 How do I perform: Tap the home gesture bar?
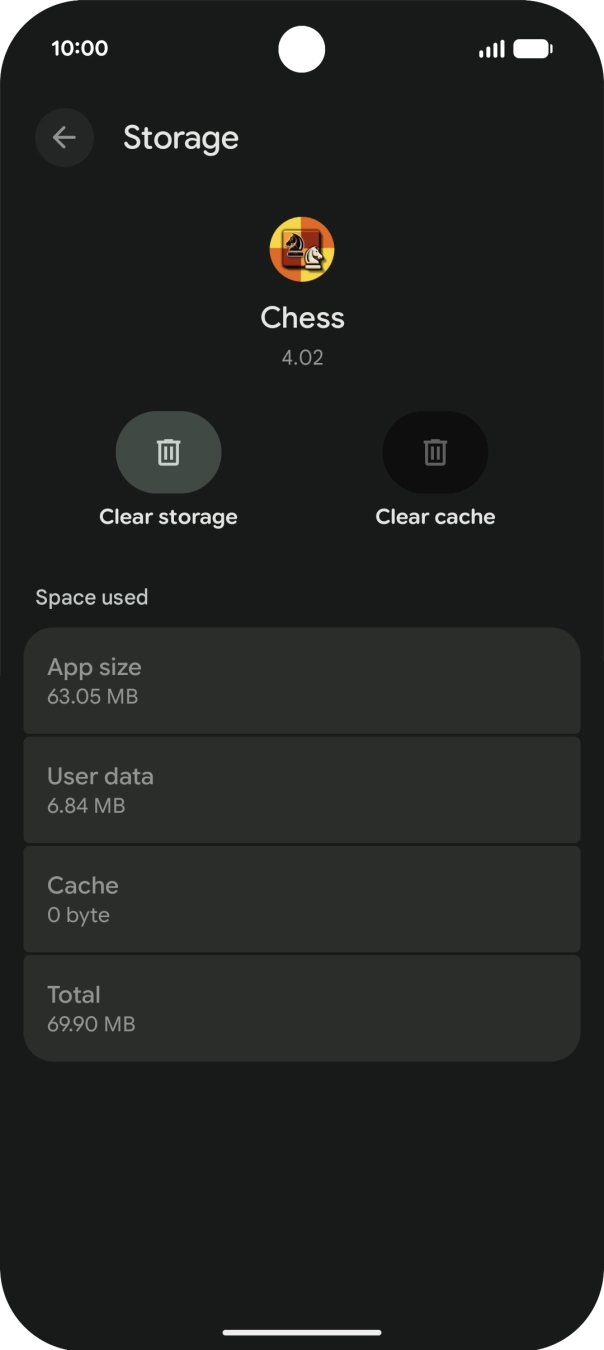tap(302, 1332)
